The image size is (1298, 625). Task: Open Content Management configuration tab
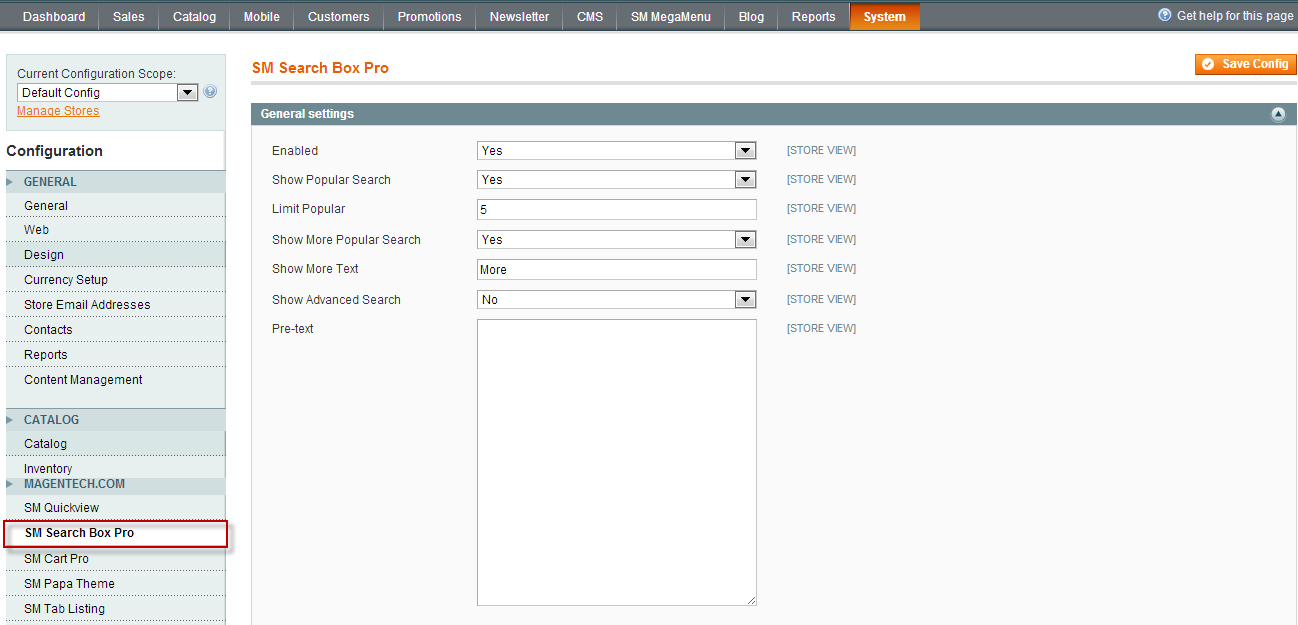(115, 380)
